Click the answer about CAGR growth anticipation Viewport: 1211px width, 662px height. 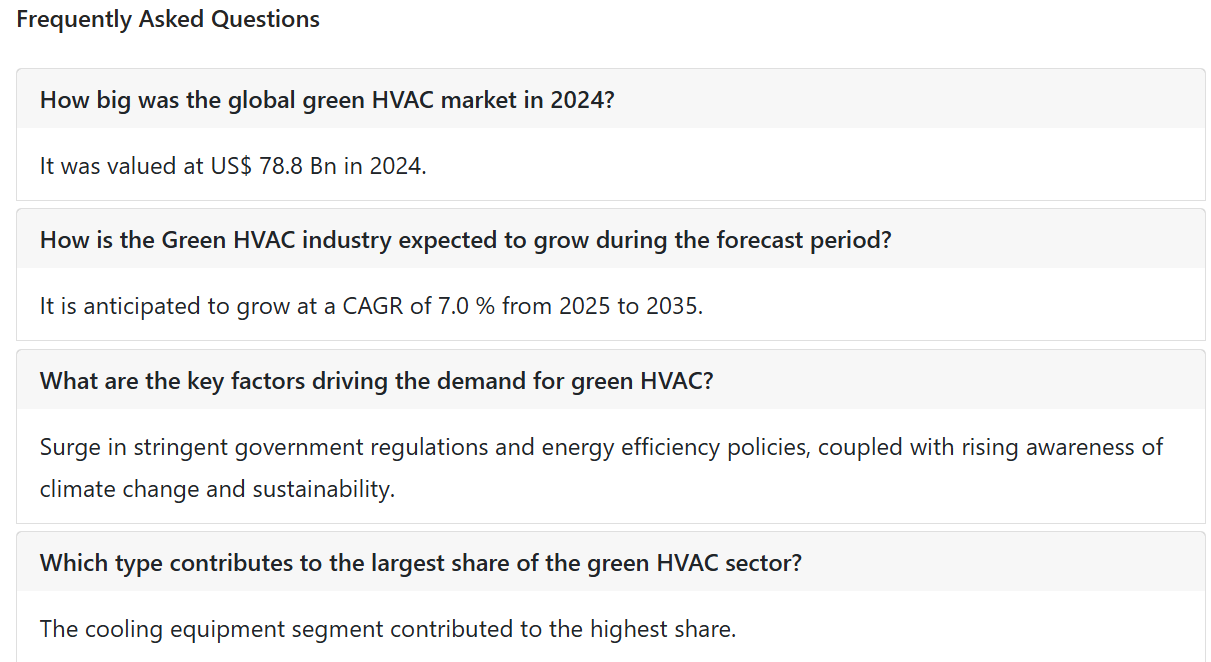(x=371, y=305)
